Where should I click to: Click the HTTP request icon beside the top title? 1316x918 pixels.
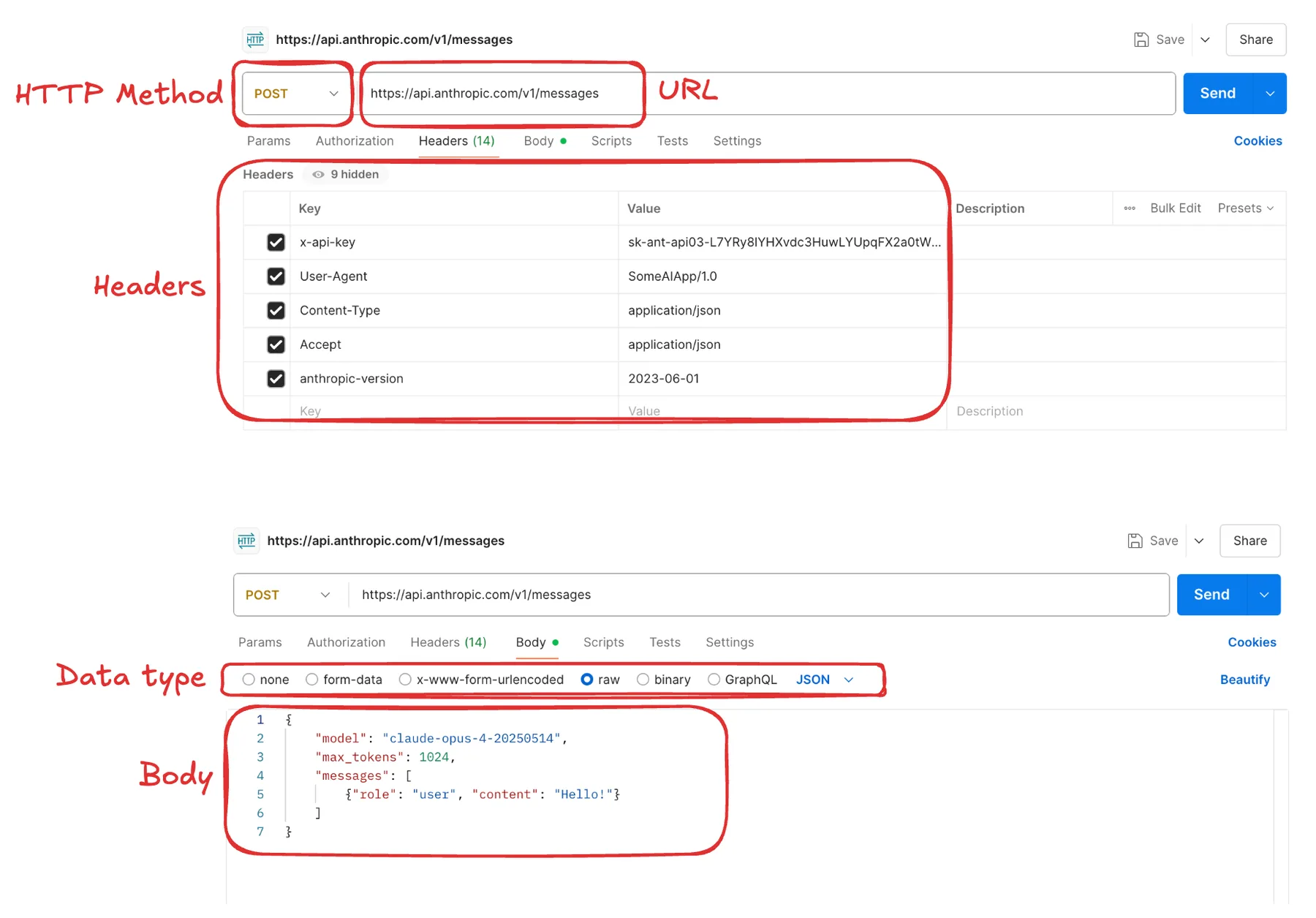(x=255, y=39)
